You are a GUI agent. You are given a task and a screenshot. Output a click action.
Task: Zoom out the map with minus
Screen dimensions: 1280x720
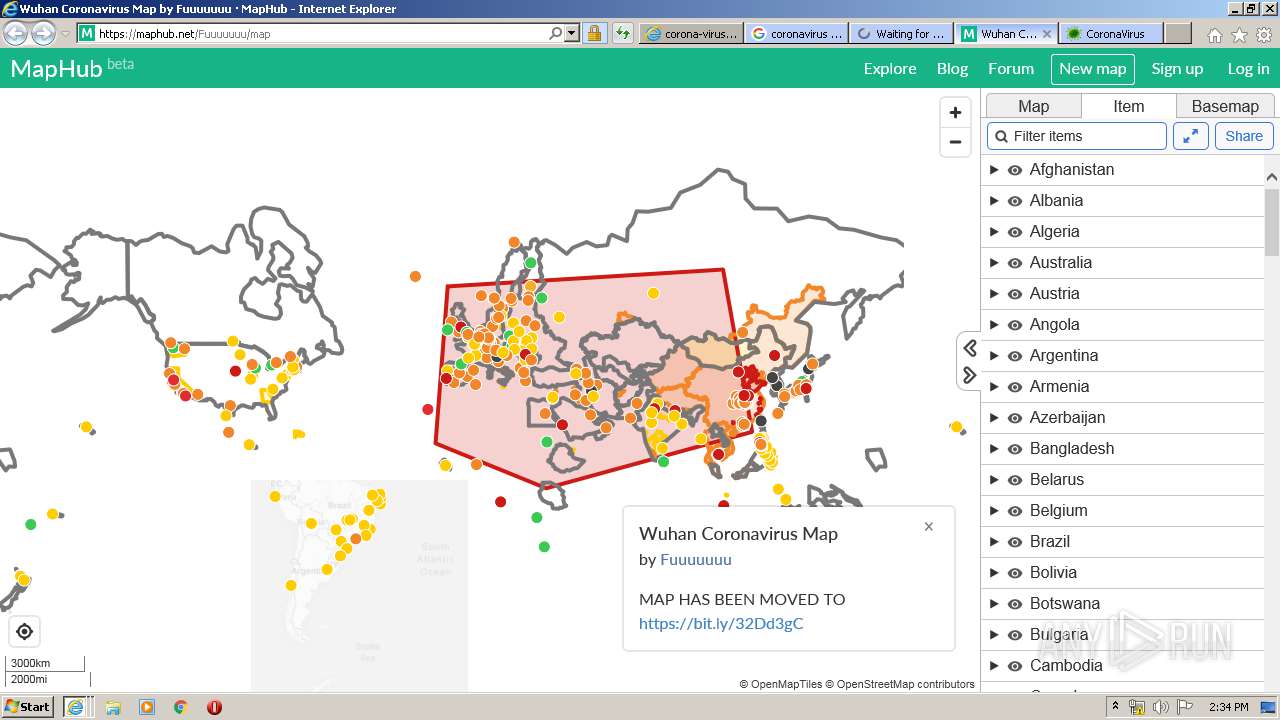click(955, 142)
